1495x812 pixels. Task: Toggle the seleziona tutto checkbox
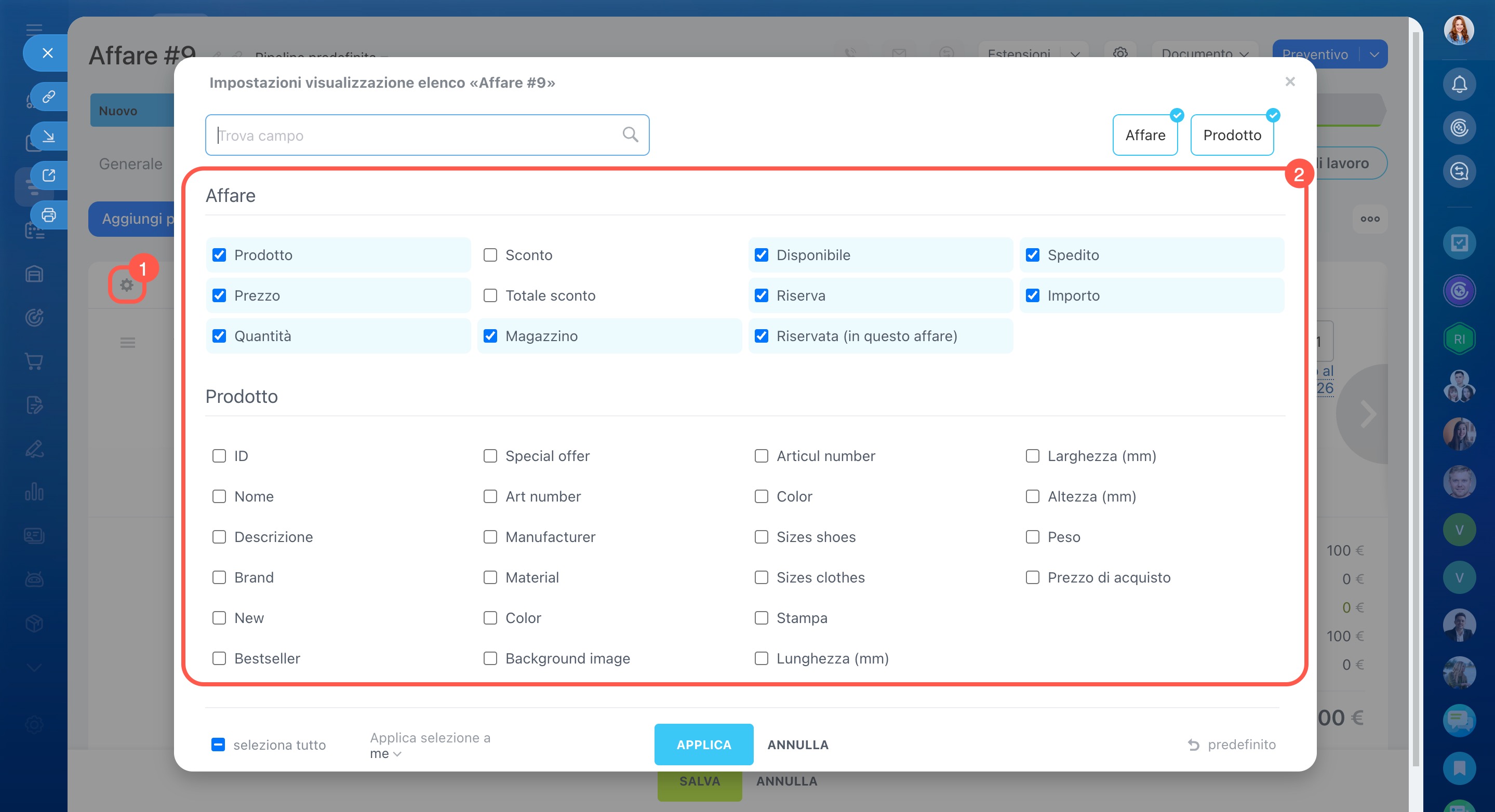[x=218, y=745]
